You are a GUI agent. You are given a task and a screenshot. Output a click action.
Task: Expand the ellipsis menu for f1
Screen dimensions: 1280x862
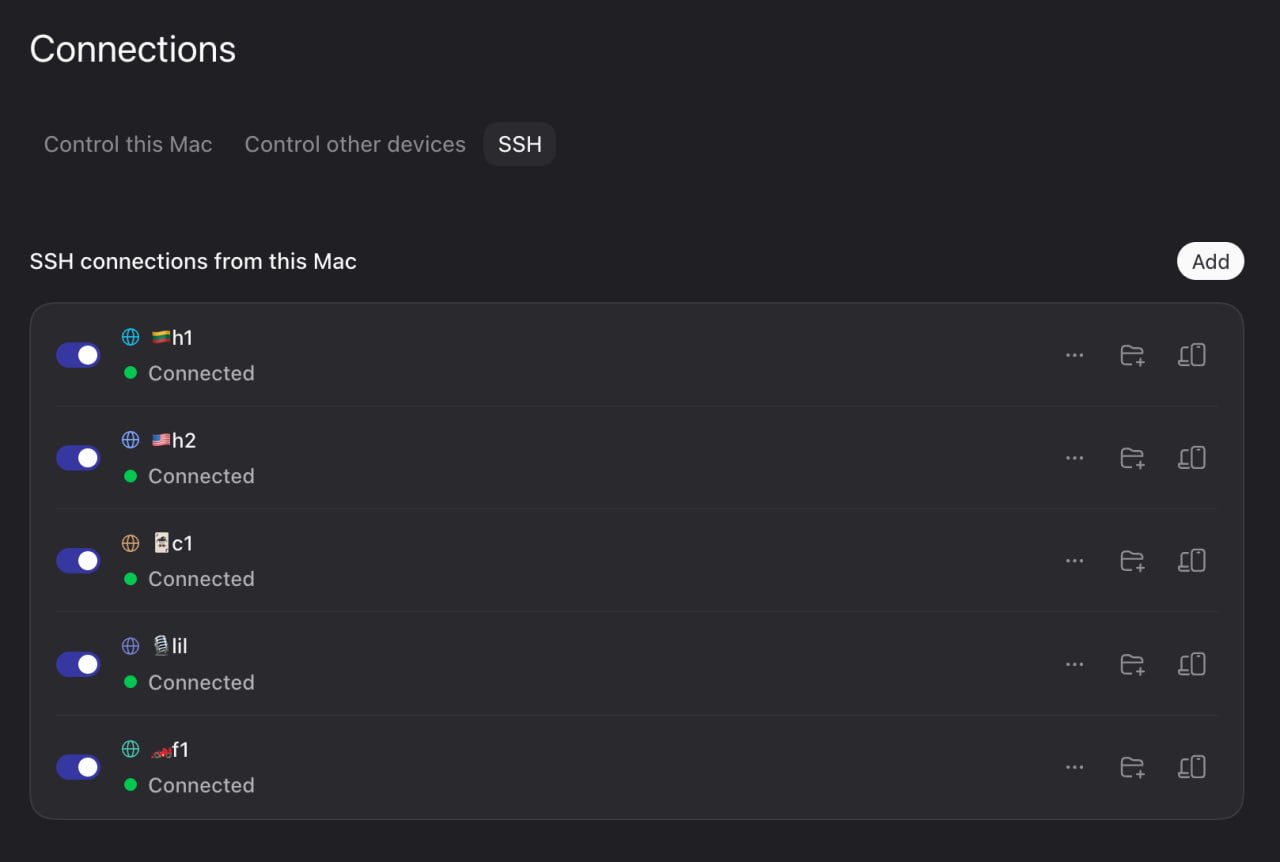1074,767
